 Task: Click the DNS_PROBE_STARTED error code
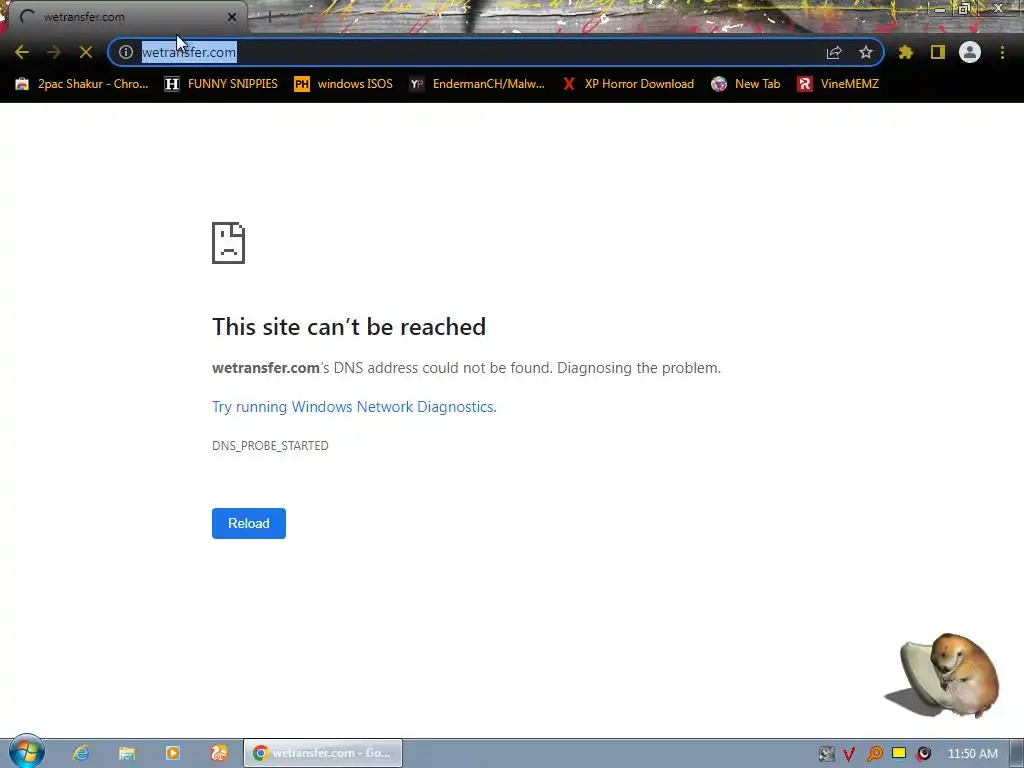coord(270,445)
